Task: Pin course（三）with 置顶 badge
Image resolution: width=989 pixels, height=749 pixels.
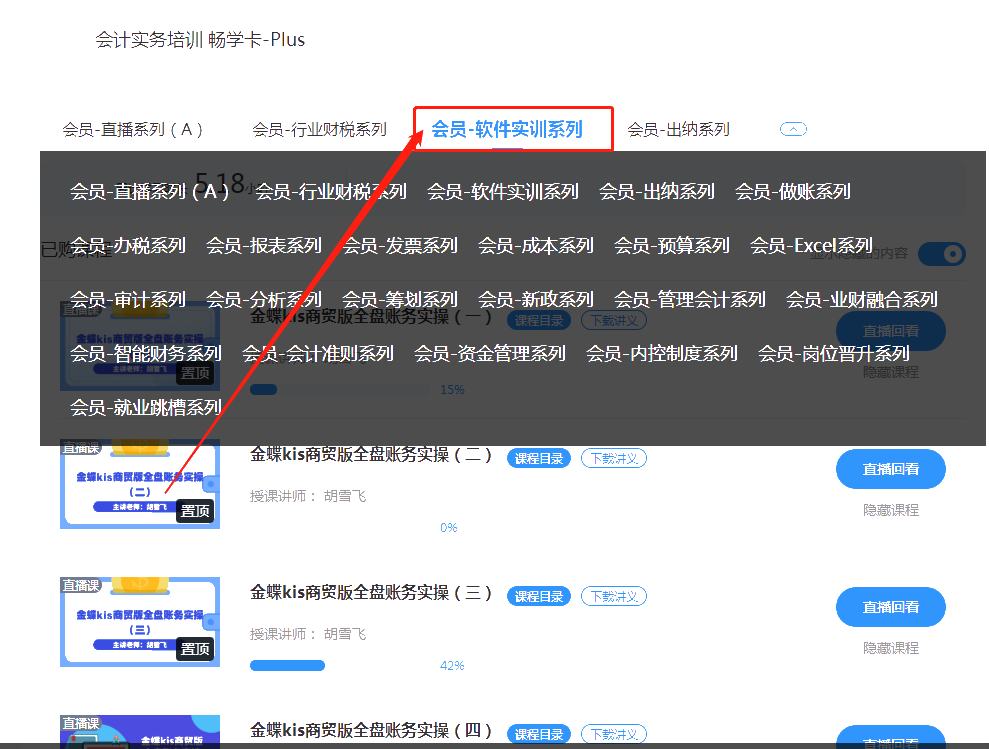Action: tap(195, 649)
